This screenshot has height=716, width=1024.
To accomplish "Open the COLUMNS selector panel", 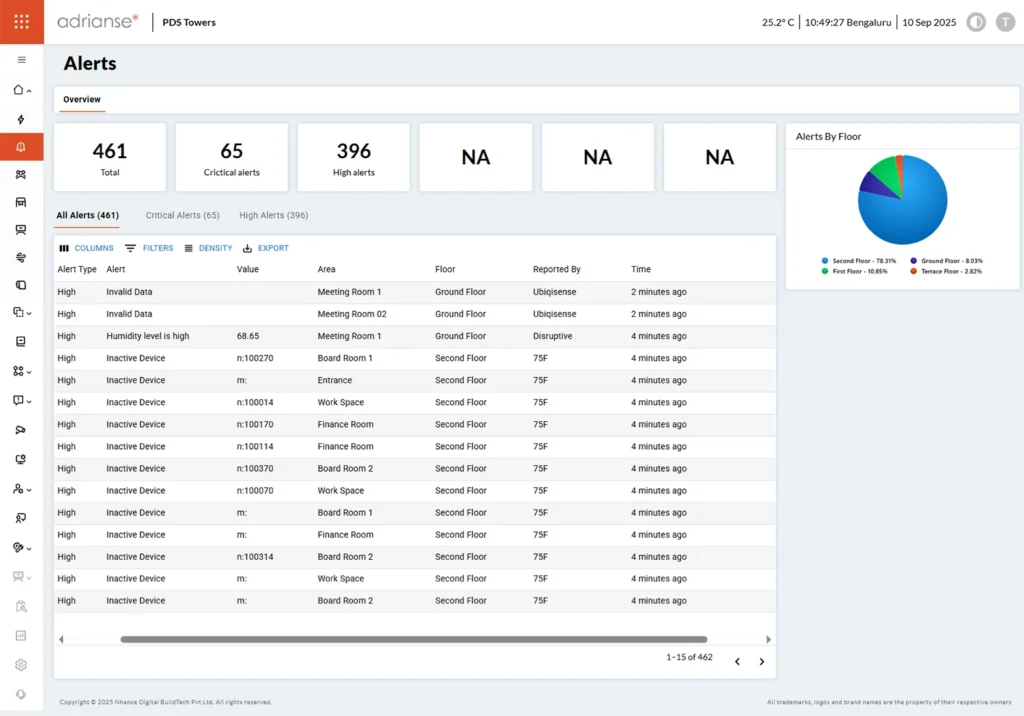I will 86,248.
